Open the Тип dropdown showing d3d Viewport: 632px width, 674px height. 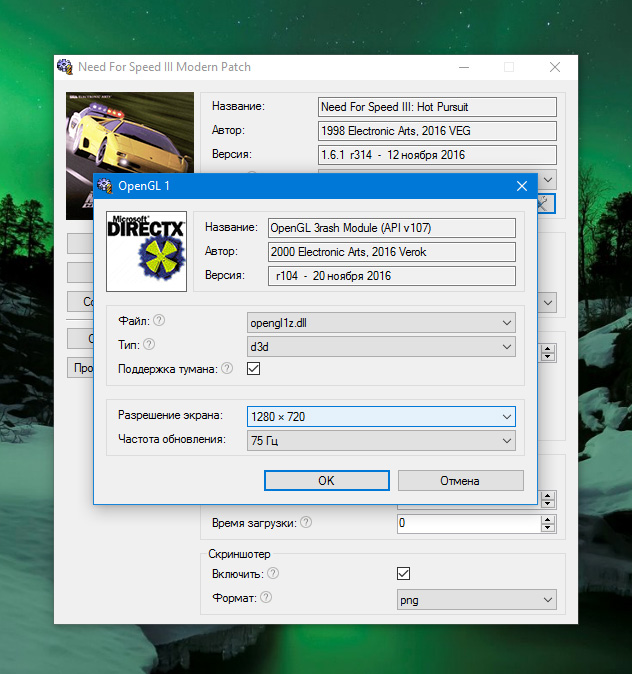381,347
